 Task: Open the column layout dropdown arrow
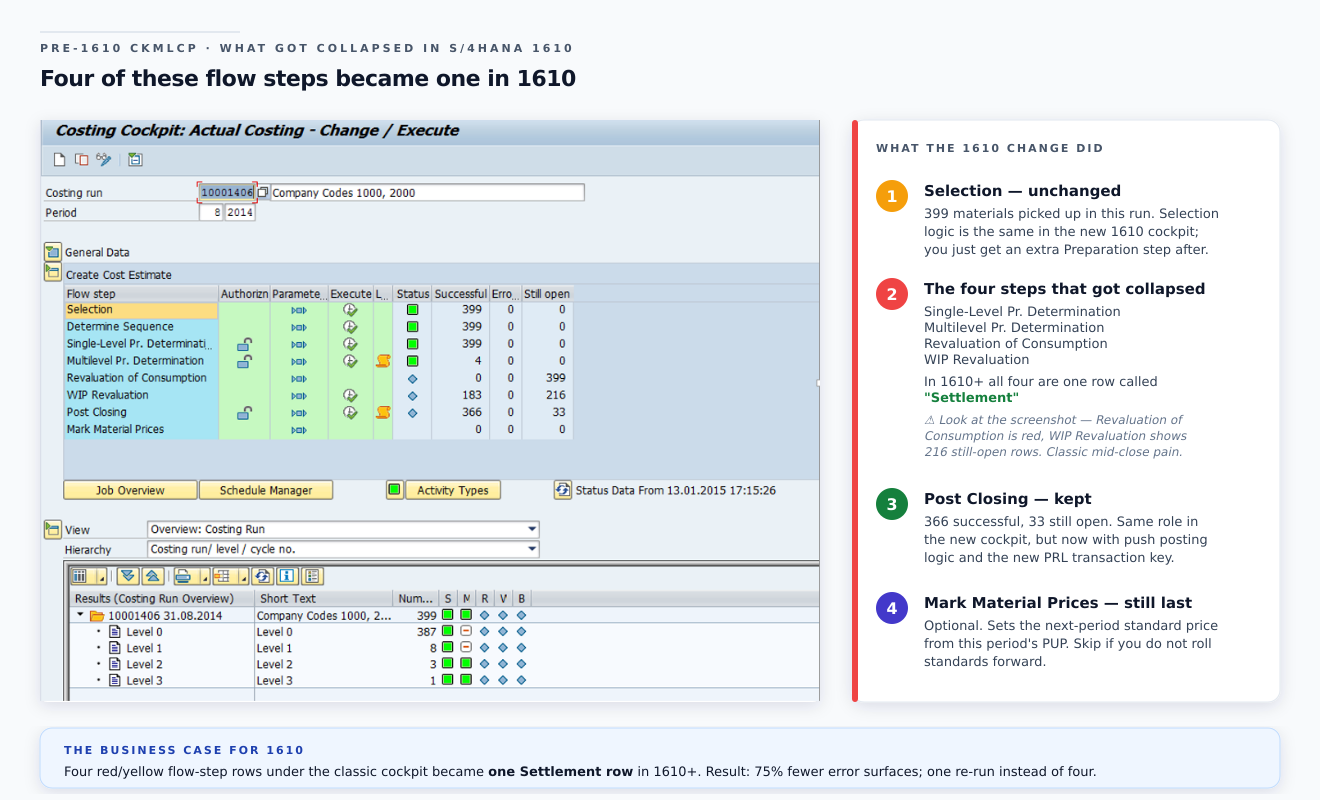[x=101, y=578]
